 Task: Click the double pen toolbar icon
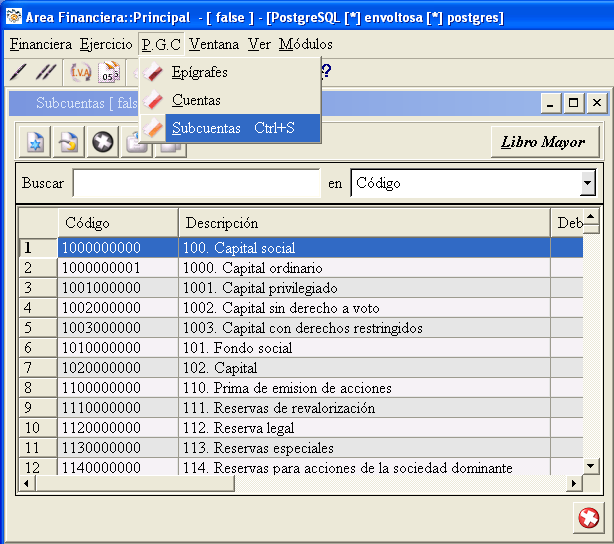click(x=46, y=72)
